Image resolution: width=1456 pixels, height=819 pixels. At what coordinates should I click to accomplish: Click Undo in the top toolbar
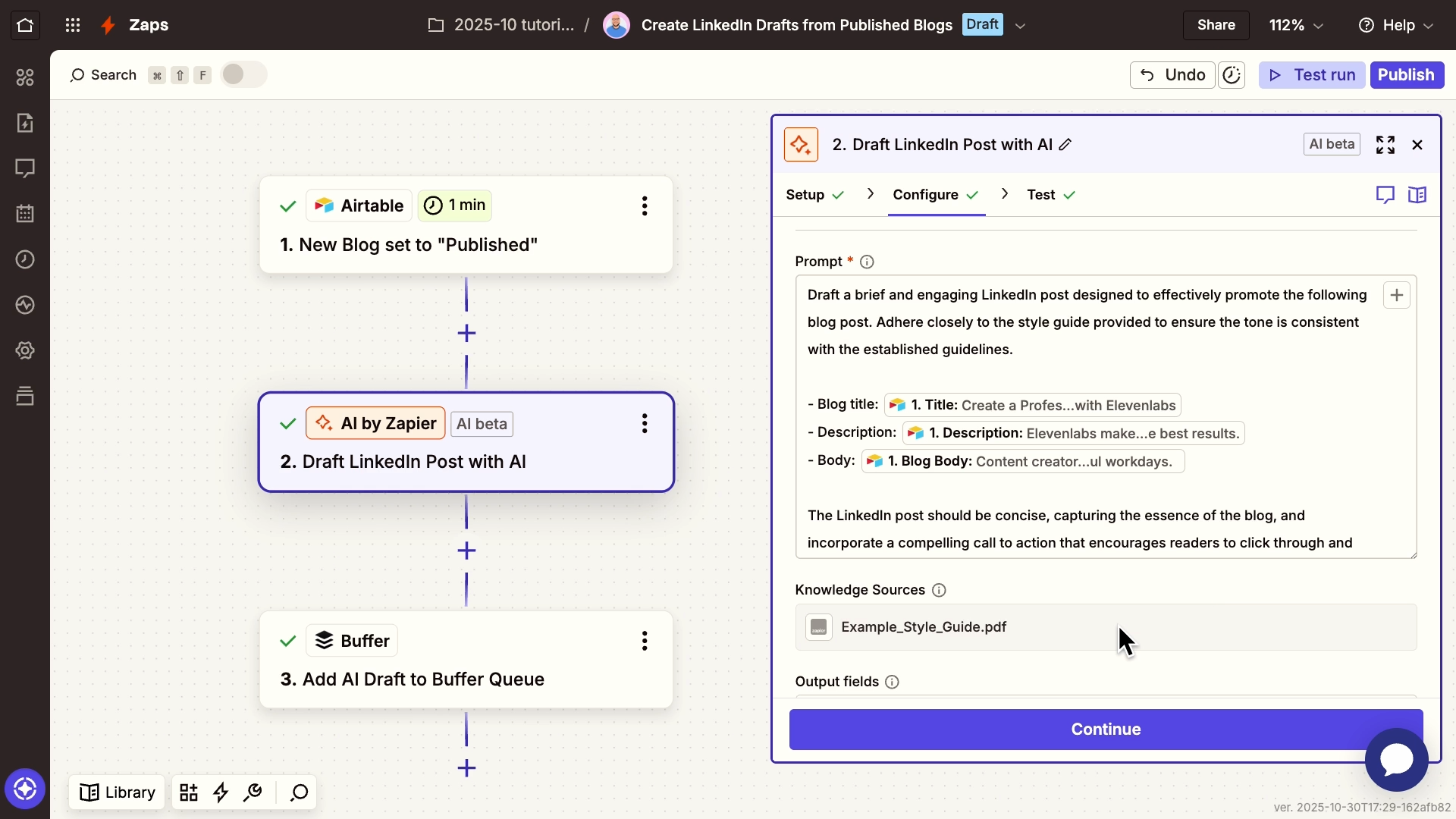(1174, 74)
